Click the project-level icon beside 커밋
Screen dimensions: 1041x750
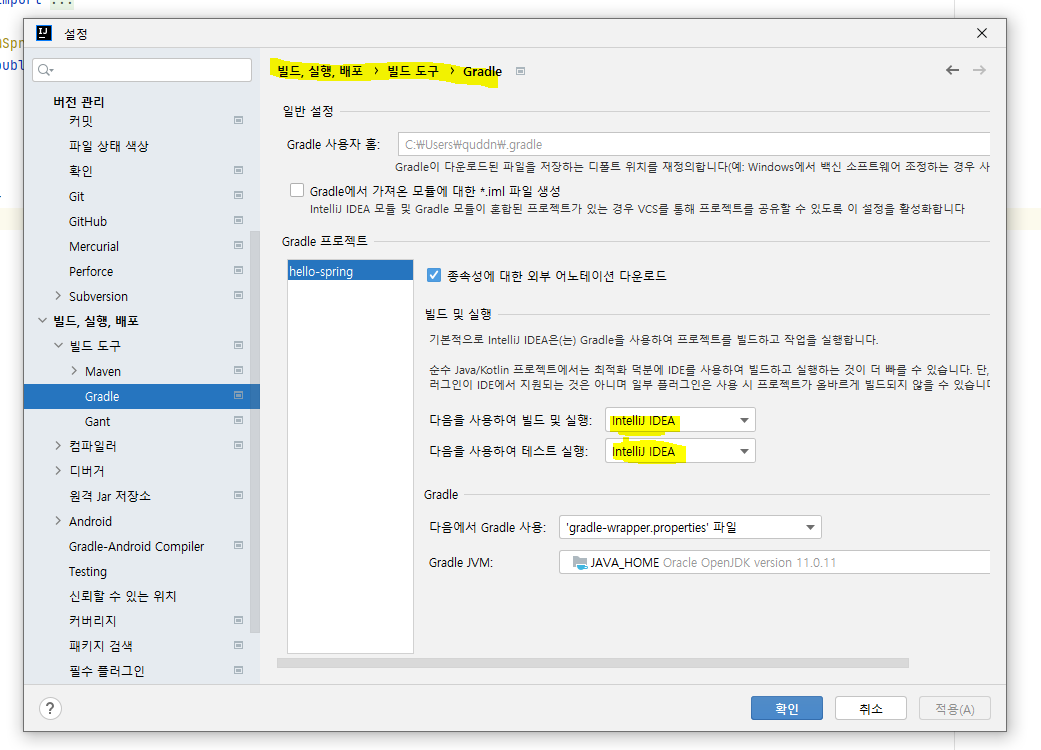(238, 120)
